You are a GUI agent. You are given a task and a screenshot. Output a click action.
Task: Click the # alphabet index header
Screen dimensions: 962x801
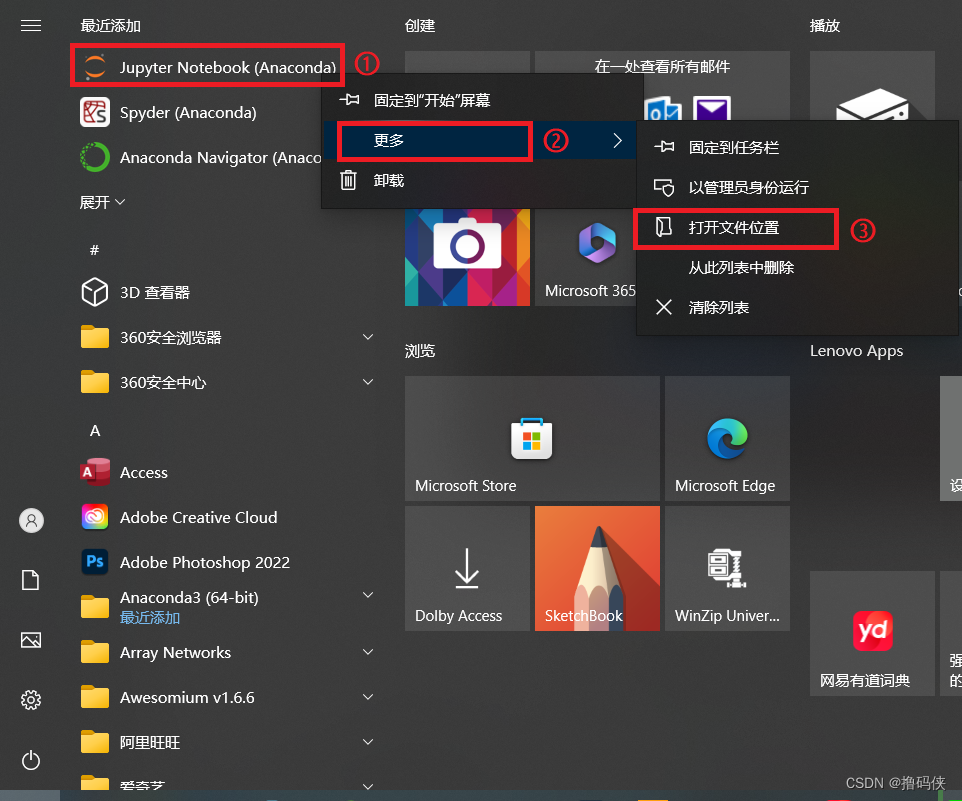(x=94, y=250)
